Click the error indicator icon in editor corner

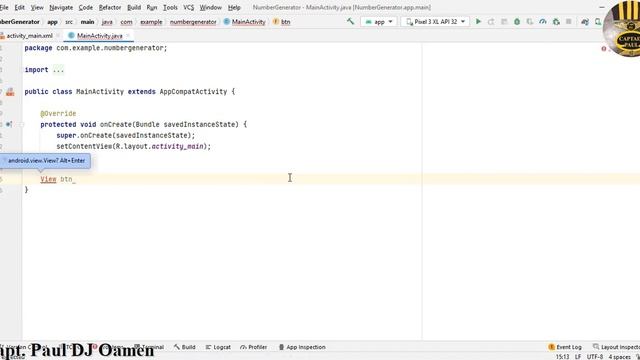click(604, 49)
